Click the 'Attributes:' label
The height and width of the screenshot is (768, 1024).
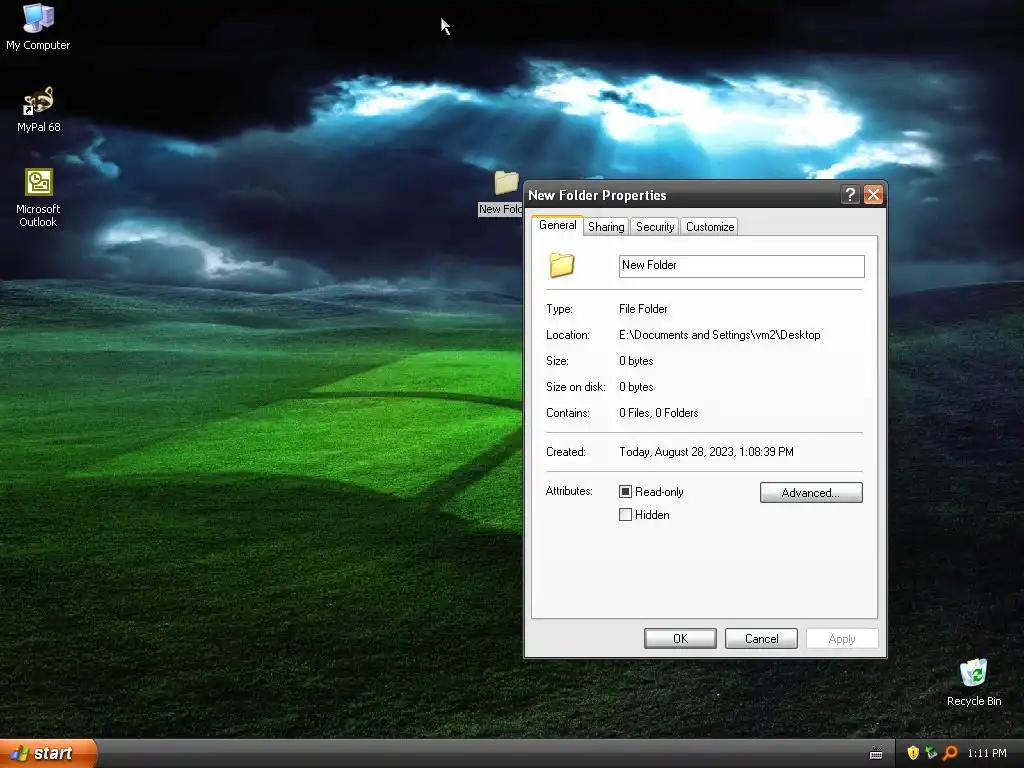pyautogui.click(x=569, y=491)
